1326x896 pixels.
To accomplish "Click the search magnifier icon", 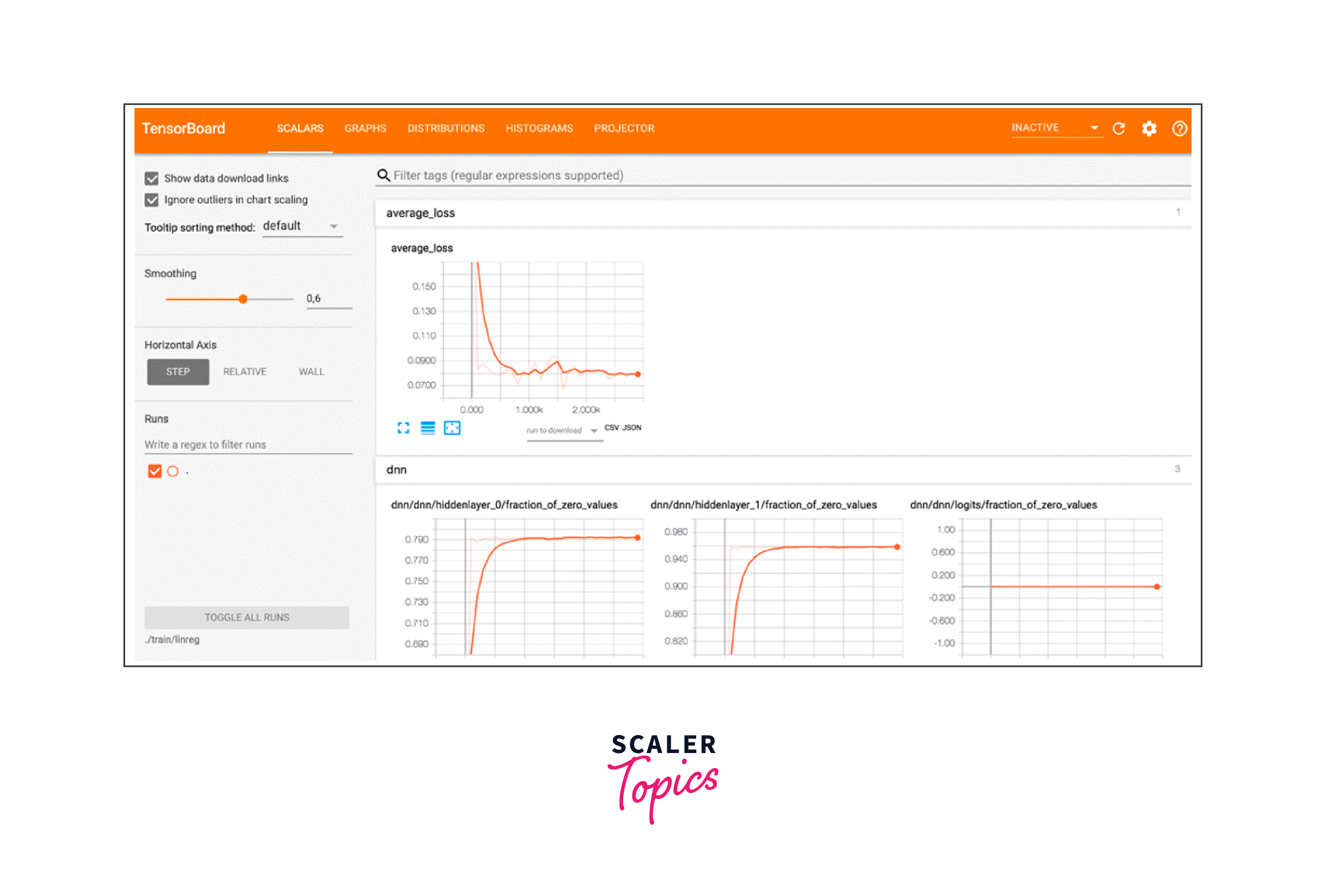I will pyautogui.click(x=384, y=175).
